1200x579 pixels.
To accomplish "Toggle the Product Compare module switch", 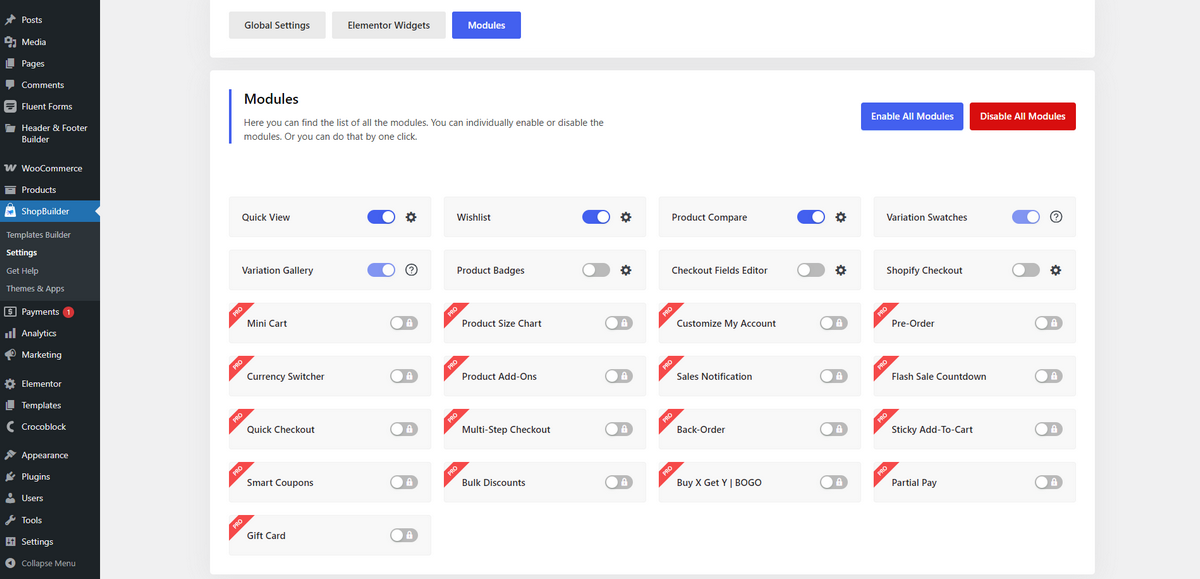I will click(x=811, y=217).
